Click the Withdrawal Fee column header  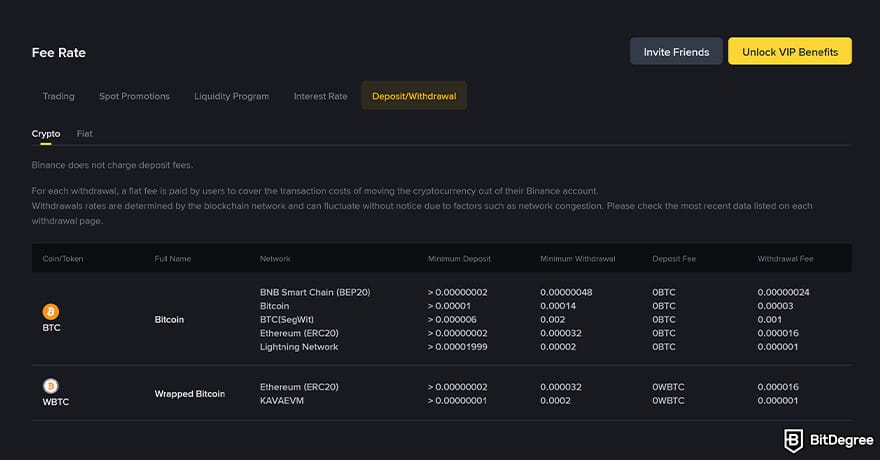[x=785, y=259]
